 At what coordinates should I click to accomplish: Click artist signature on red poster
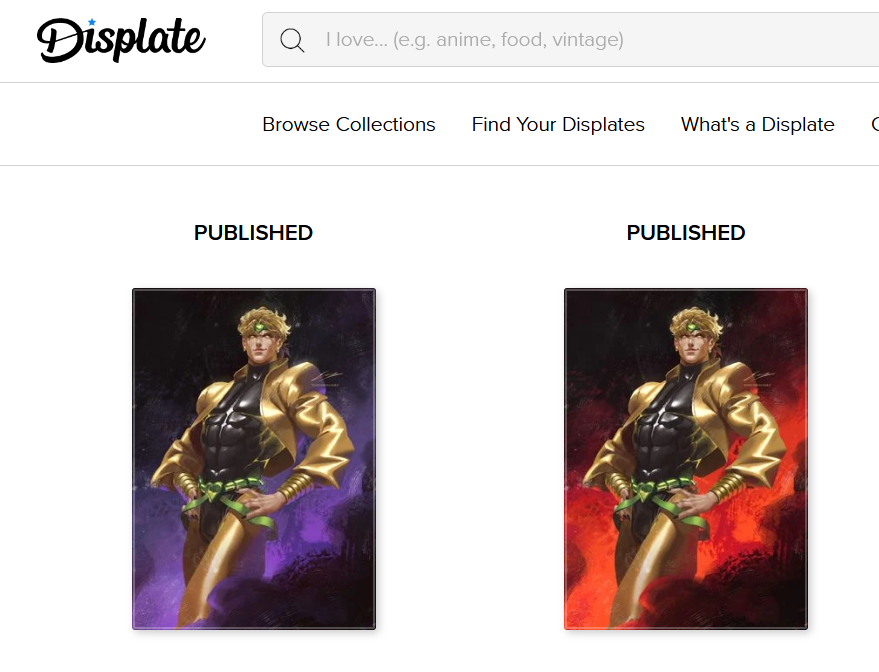[756, 378]
